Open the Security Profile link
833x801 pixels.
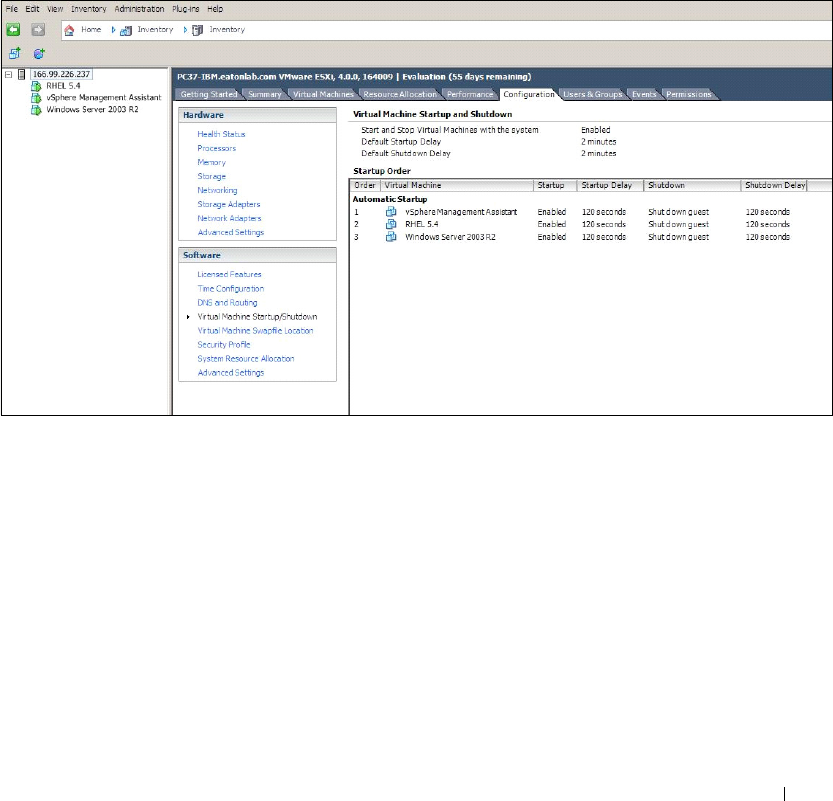tap(223, 344)
